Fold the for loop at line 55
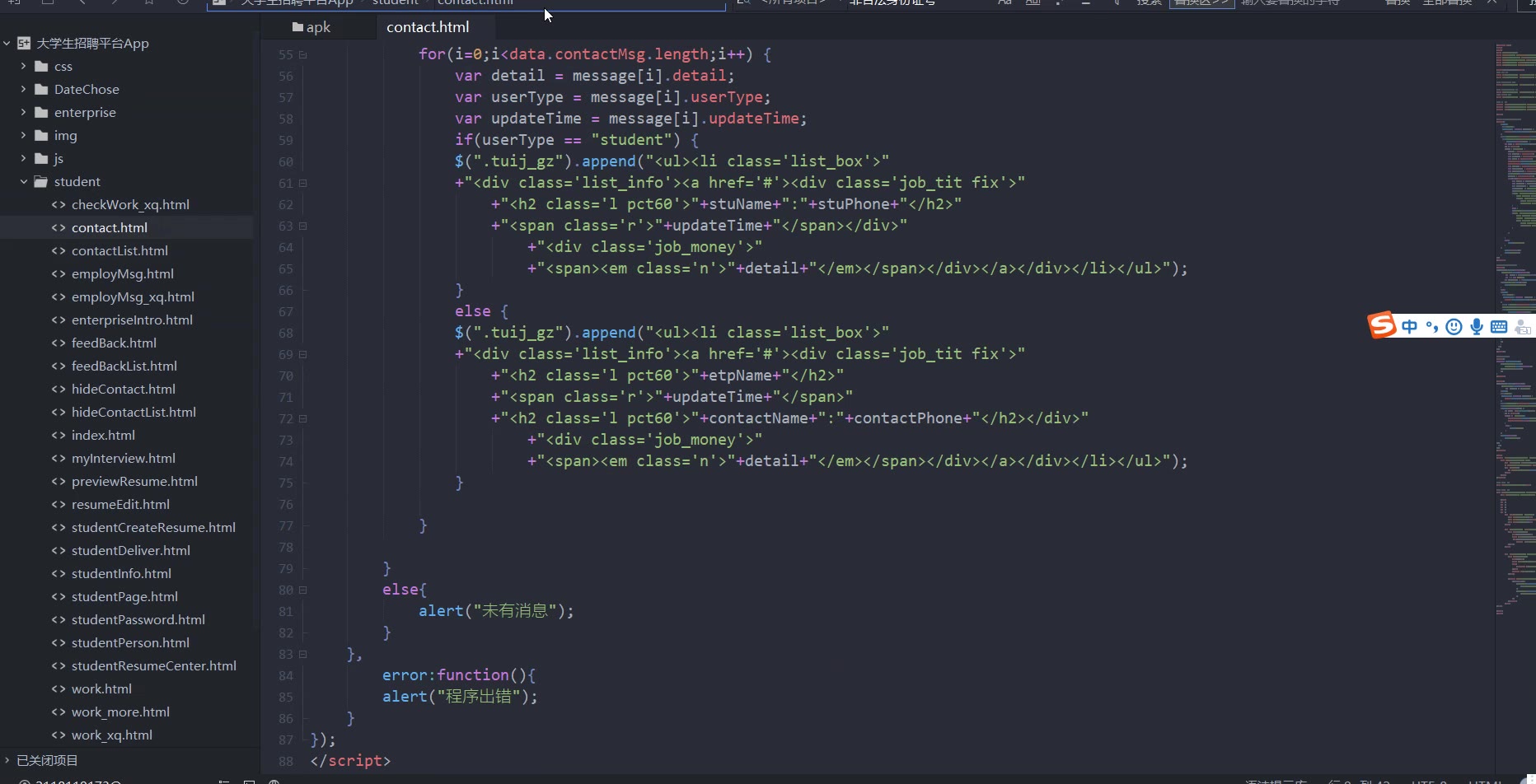1536x784 pixels. tap(303, 55)
